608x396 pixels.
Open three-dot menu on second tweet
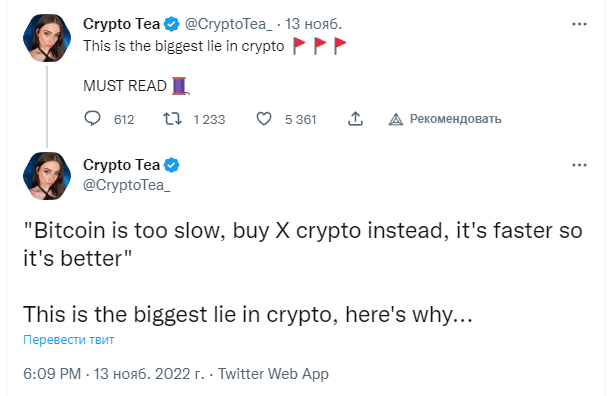pyautogui.click(x=579, y=165)
